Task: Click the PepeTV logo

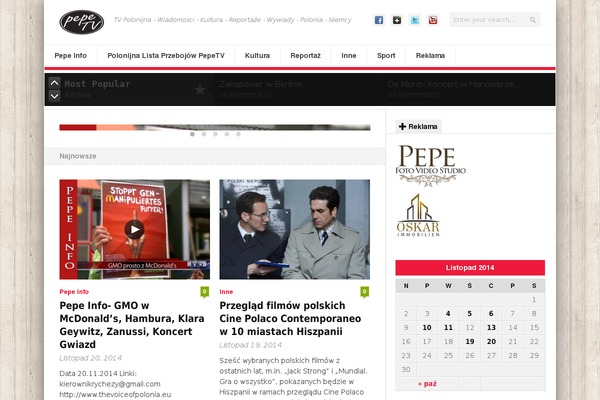Action: pyautogui.click(x=82, y=22)
